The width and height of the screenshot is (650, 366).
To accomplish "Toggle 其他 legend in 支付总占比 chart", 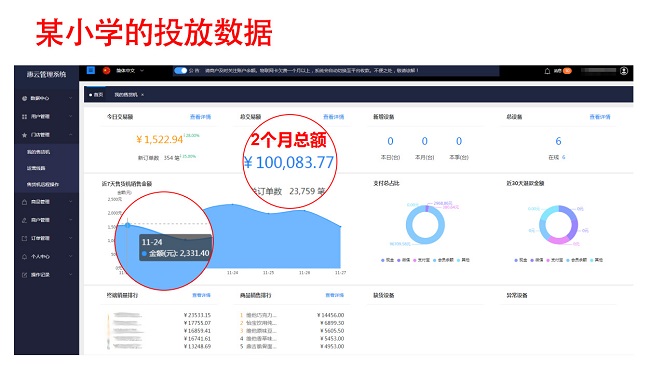I will click(463, 260).
